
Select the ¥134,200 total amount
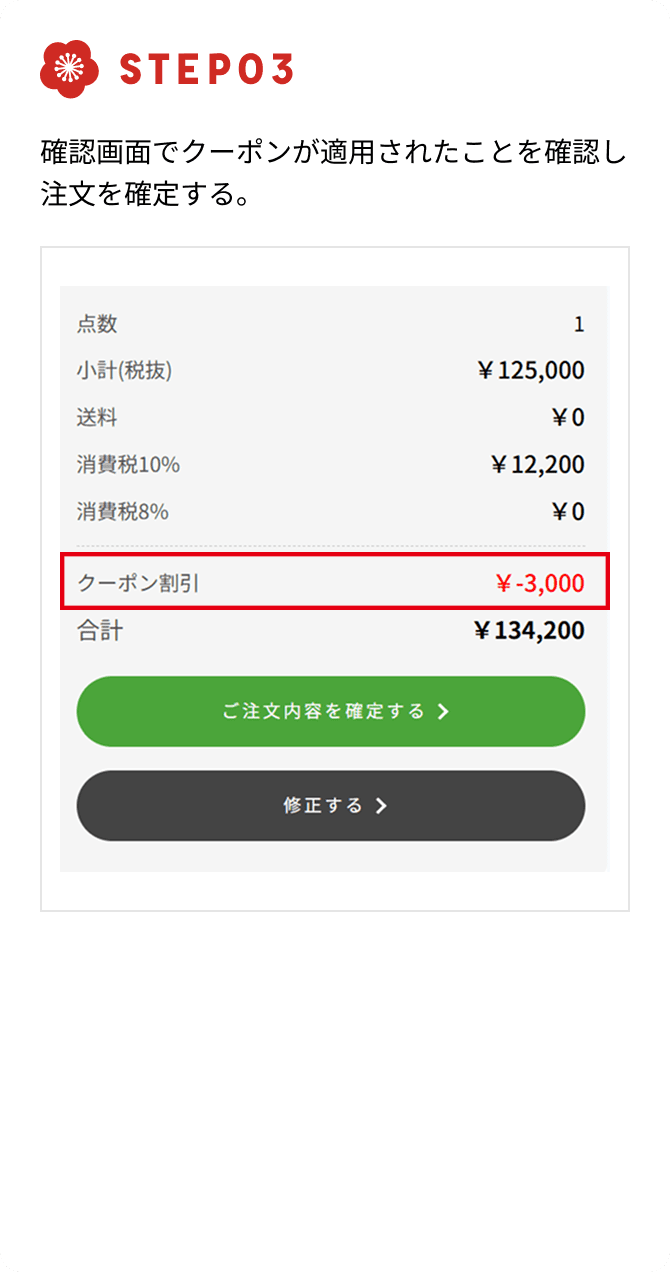click(528, 631)
